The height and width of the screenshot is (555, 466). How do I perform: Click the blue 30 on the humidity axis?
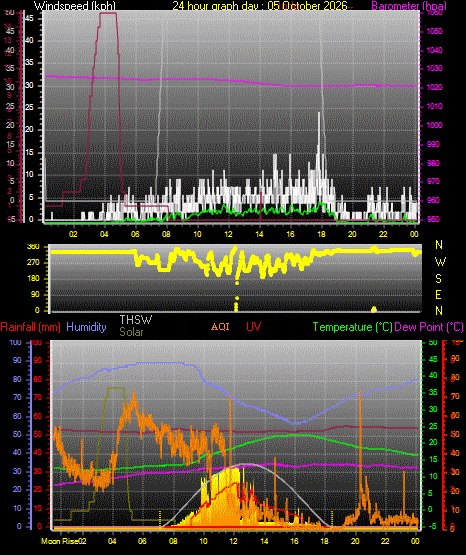click(x=17, y=471)
